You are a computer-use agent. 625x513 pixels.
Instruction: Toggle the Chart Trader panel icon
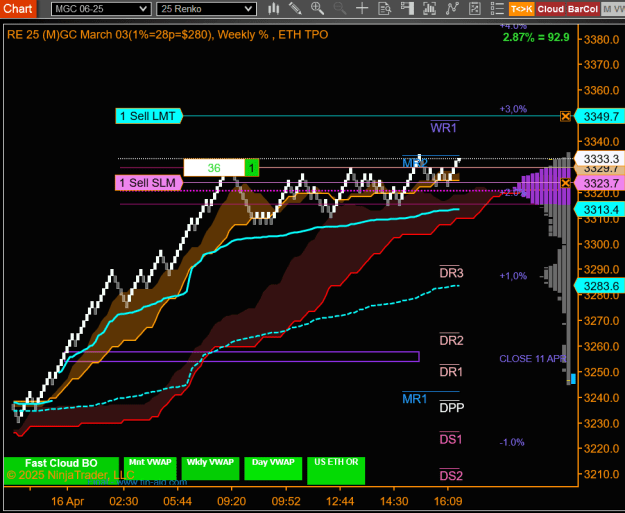(407, 8)
